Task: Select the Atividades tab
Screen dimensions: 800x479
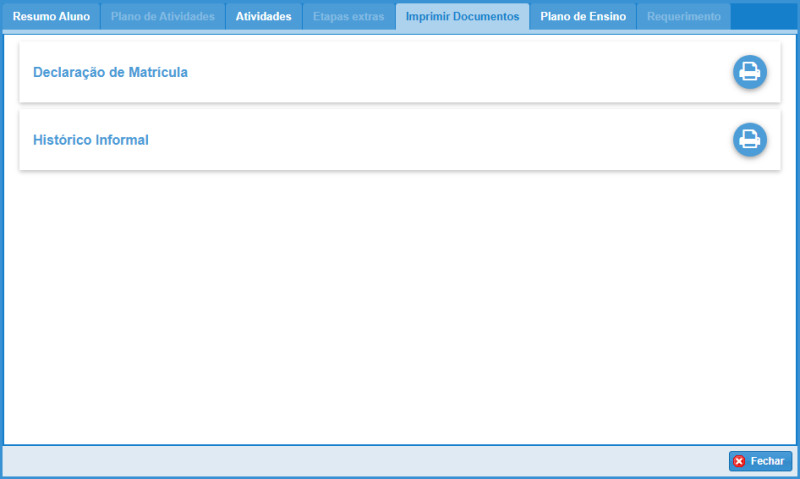Action: (263, 17)
